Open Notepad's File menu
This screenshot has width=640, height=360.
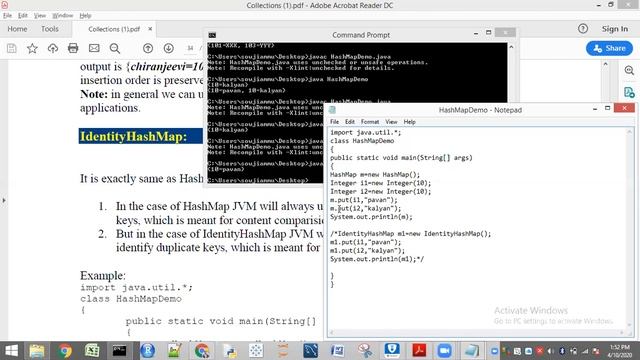coord(334,122)
